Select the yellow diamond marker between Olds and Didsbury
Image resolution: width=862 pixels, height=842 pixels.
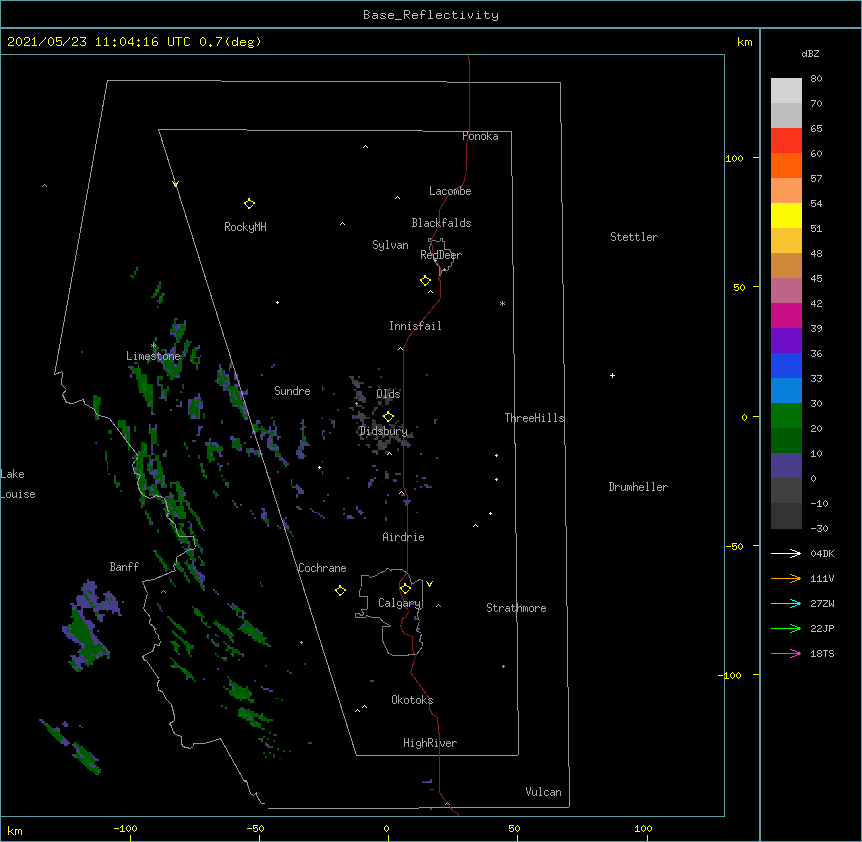coord(388,417)
